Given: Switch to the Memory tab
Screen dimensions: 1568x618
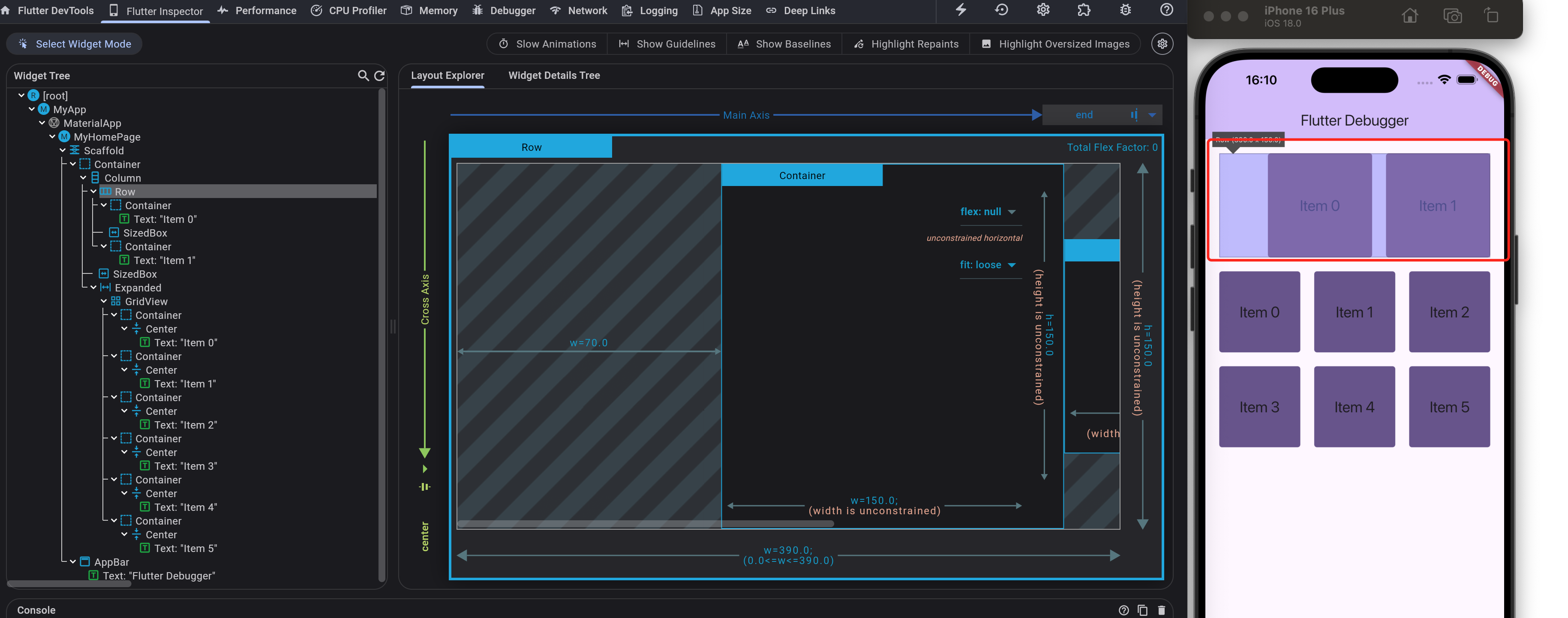Looking at the screenshot, I should coord(430,11).
